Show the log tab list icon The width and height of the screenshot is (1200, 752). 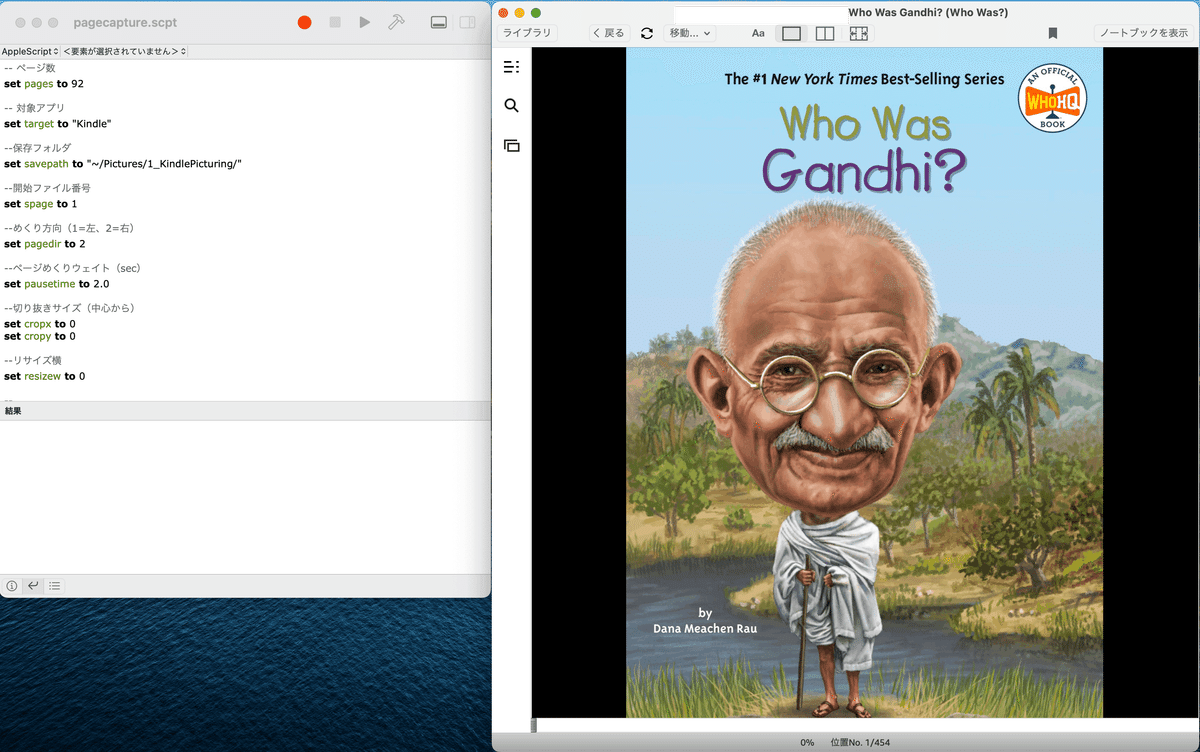pyautogui.click(x=55, y=586)
